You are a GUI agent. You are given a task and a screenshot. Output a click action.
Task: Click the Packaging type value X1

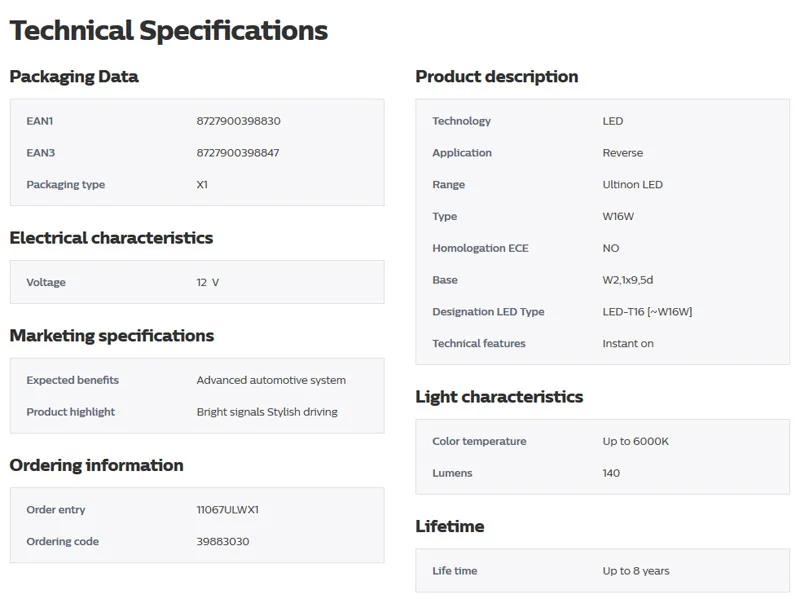coord(202,184)
